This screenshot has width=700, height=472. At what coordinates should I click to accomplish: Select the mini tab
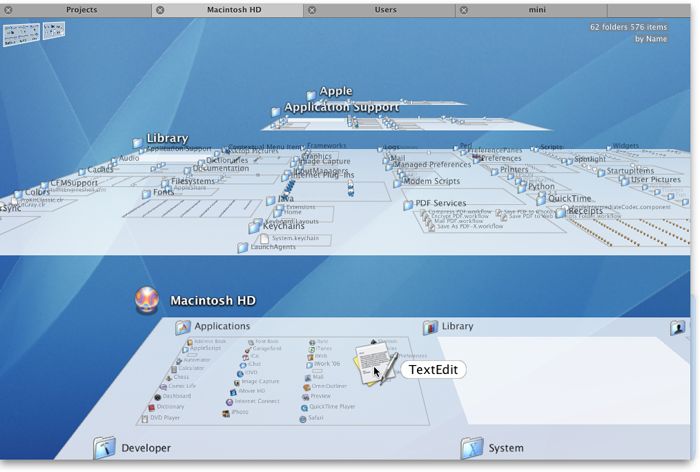point(537,9)
